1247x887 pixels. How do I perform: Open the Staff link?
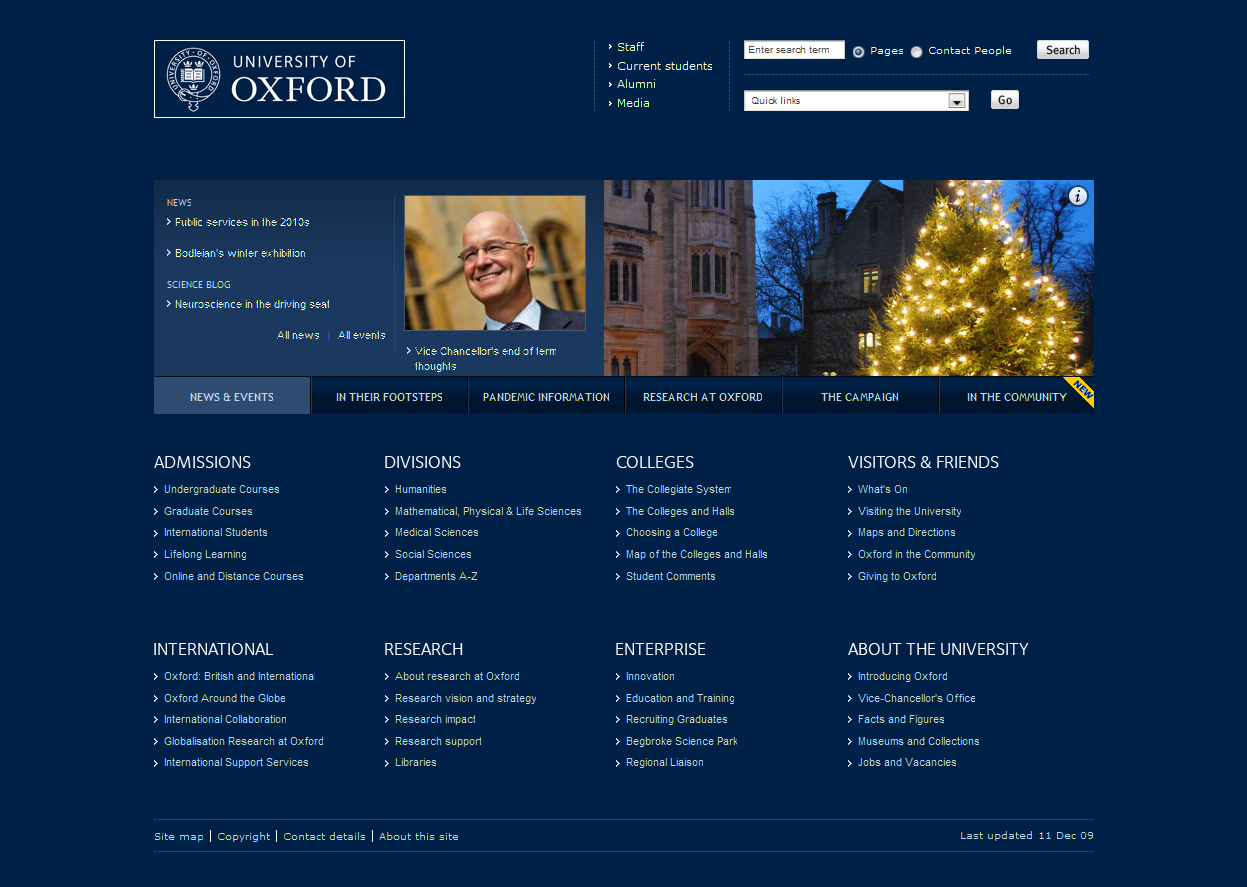(x=630, y=47)
